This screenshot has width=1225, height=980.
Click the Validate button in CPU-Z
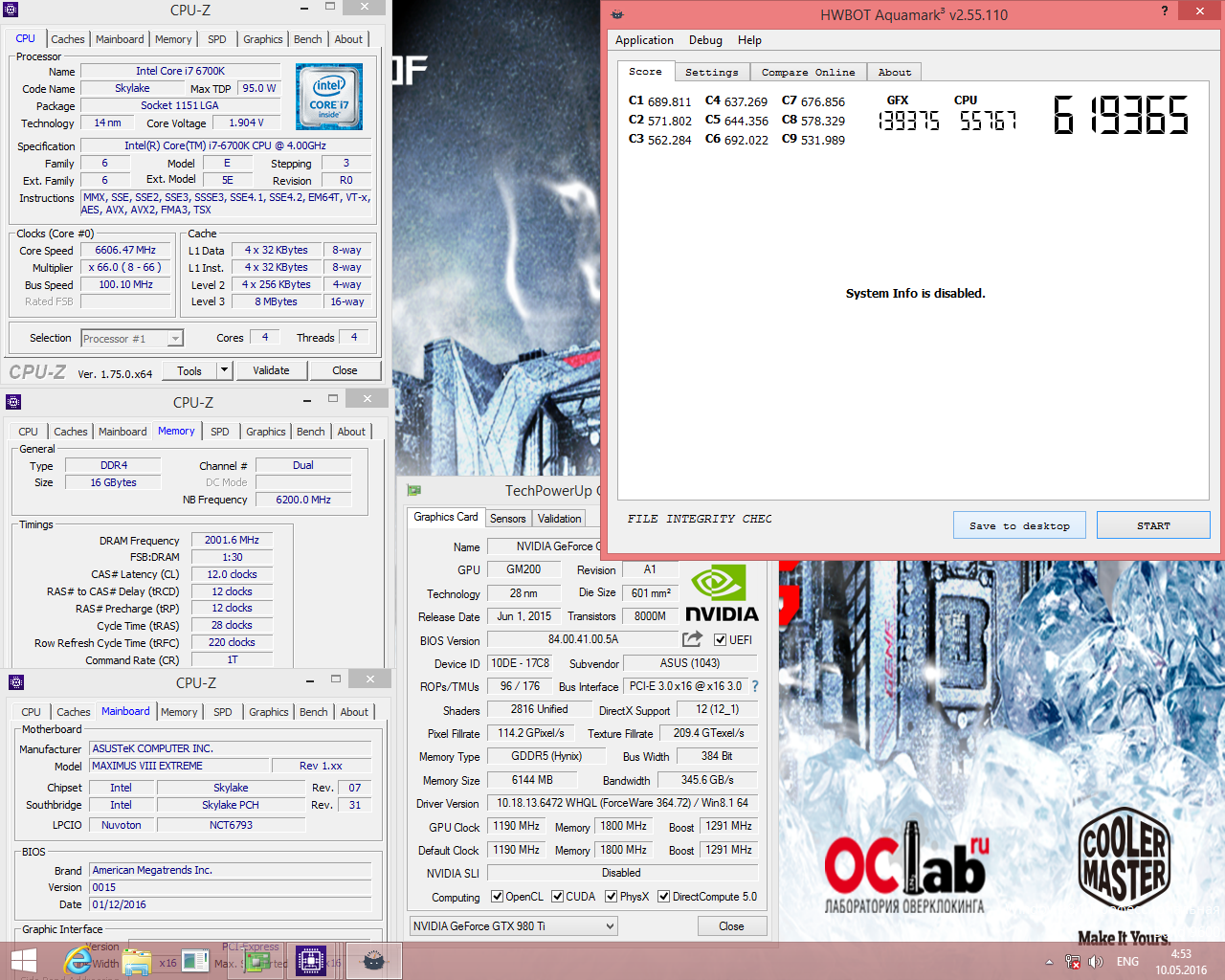coord(271,370)
